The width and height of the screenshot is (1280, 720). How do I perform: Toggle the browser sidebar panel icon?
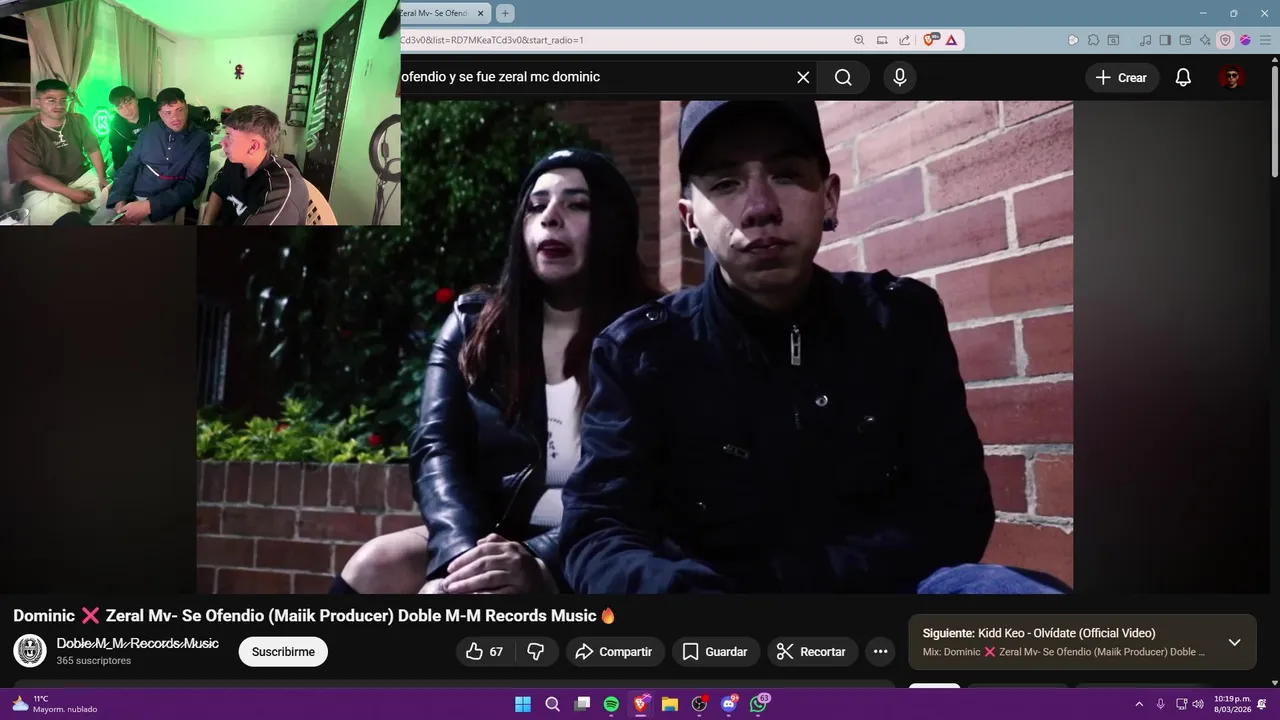[1165, 40]
